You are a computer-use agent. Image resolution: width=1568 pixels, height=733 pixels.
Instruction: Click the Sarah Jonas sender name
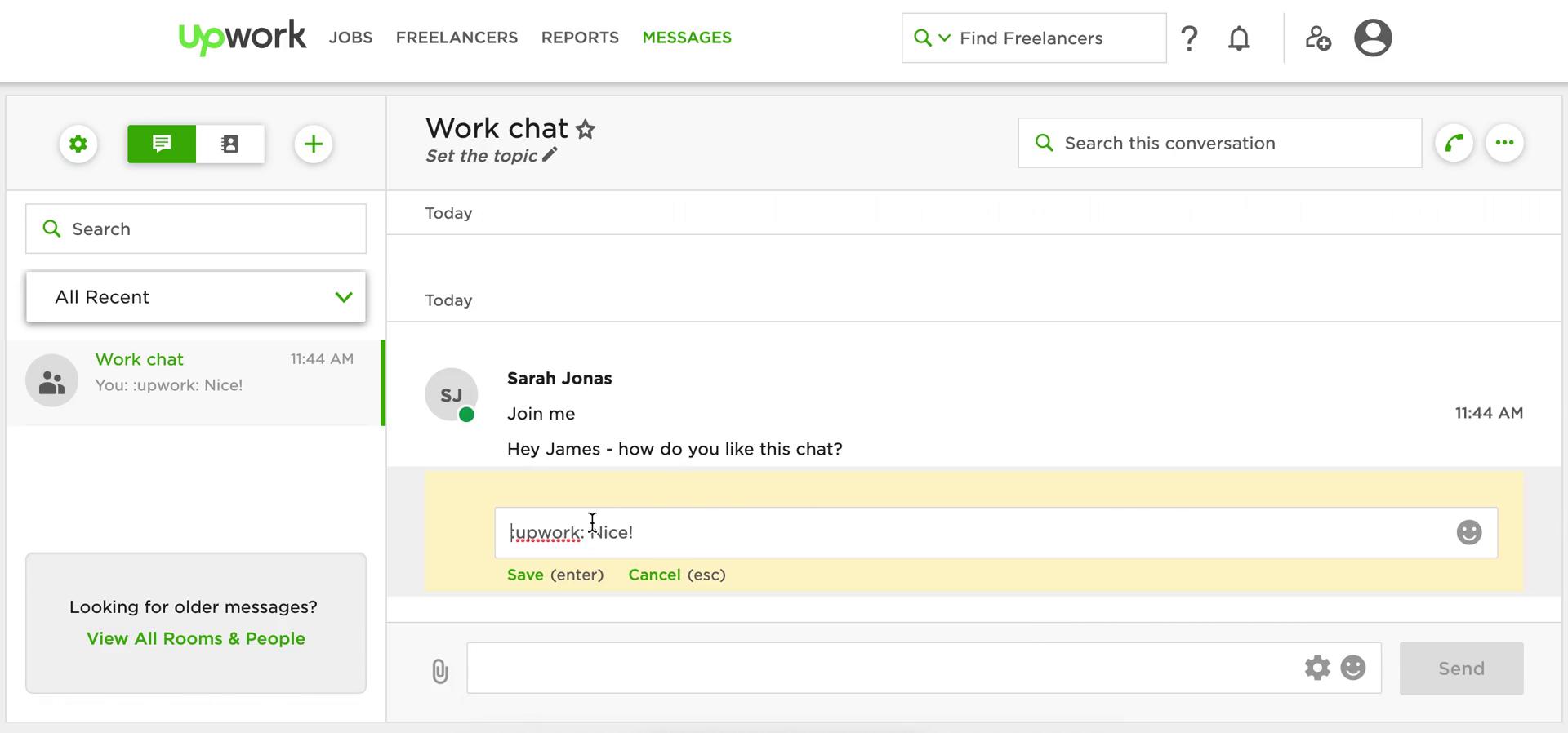pos(559,378)
